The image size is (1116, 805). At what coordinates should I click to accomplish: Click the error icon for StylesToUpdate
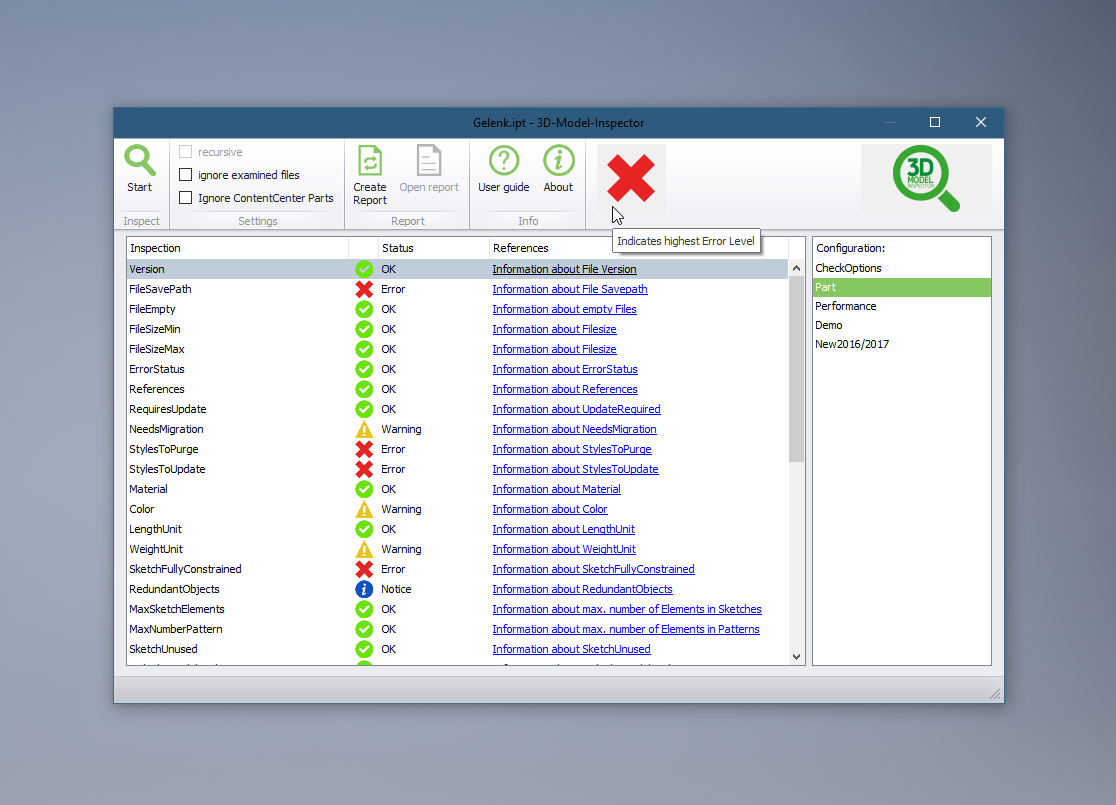pyautogui.click(x=364, y=469)
